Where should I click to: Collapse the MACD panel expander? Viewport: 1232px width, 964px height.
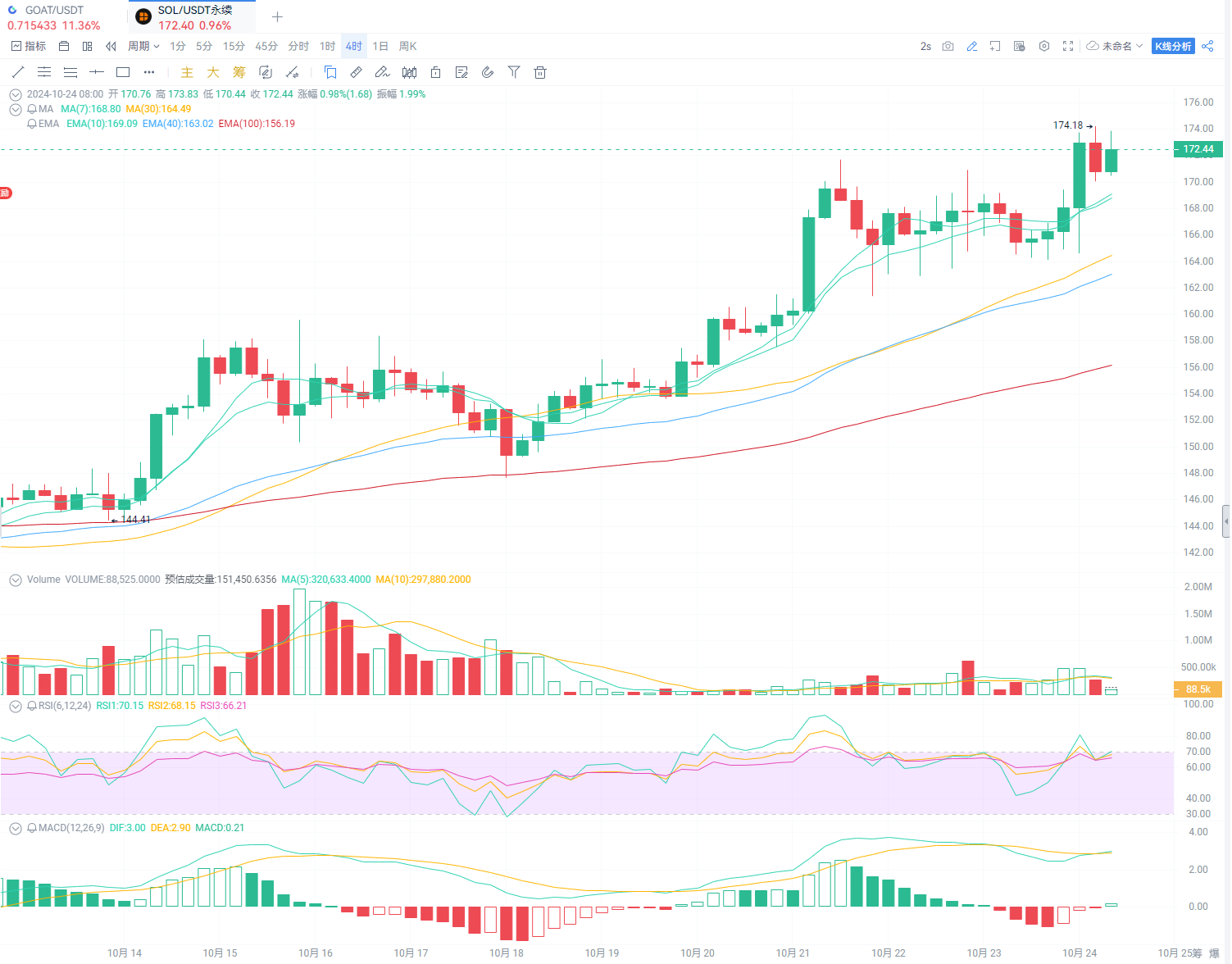point(16,828)
